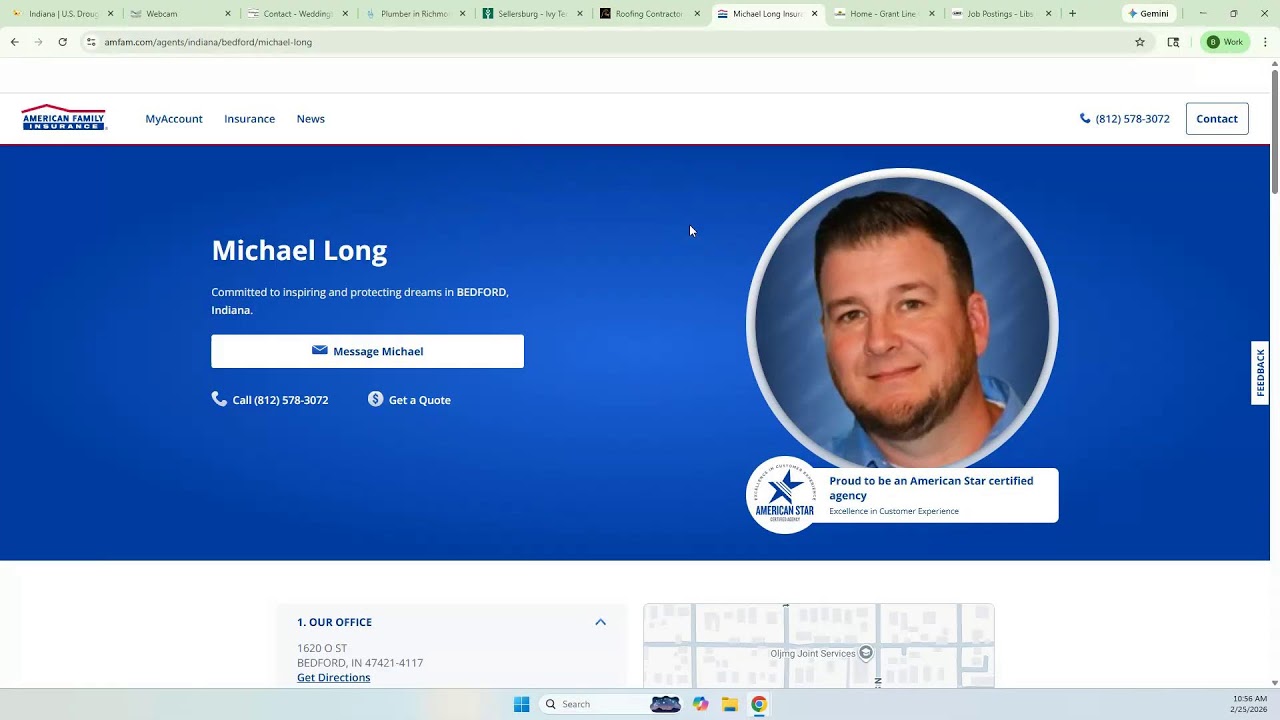The width and height of the screenshot is (1280, 720).
Task: Open the Insurance menu
Action: pyautogui.click(x=249, y=119)
